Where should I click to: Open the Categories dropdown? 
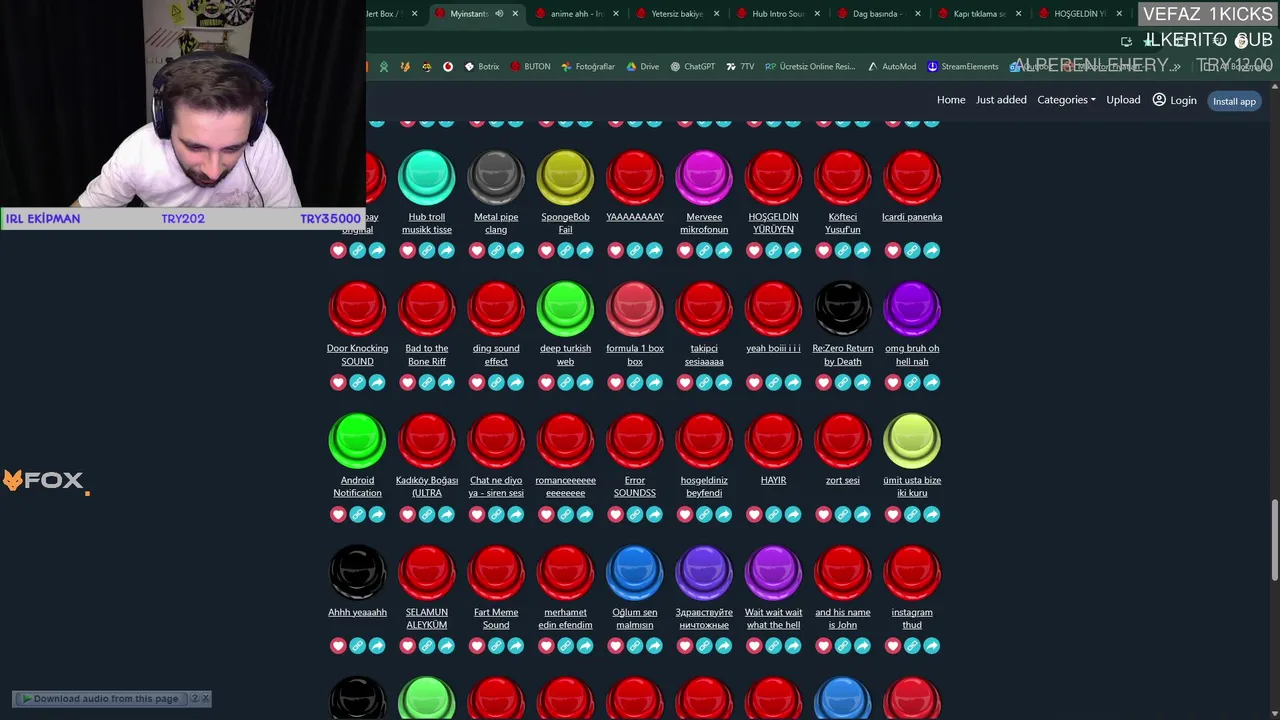pyautogui.click(x=1066, y=100)
